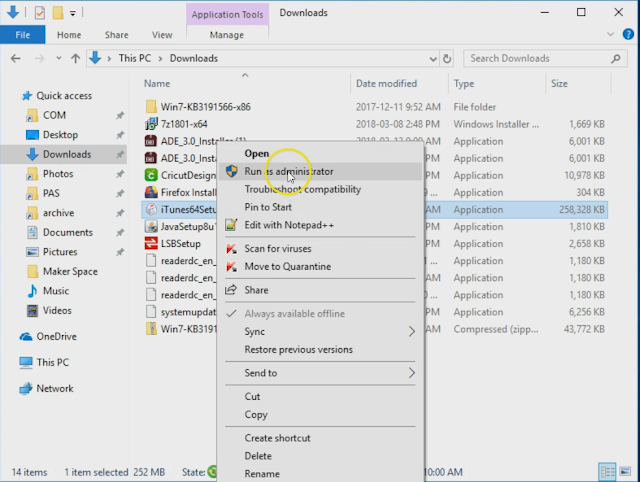Expand the address bar history dropdown
The image size is (640, 482).
click(x=433, y=59)
